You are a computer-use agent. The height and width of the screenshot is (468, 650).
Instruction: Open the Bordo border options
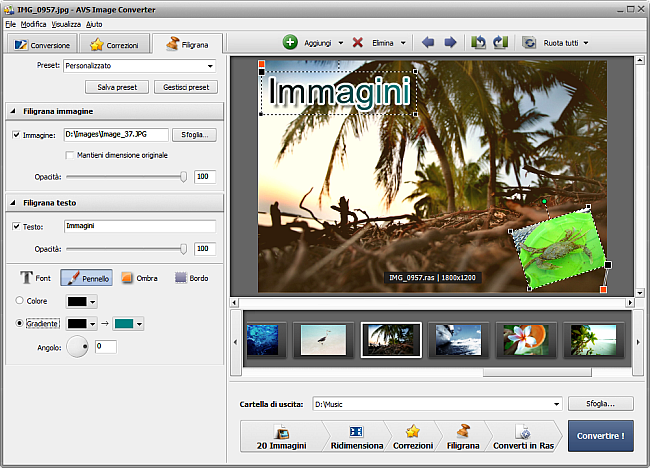(x=192, y=278)
